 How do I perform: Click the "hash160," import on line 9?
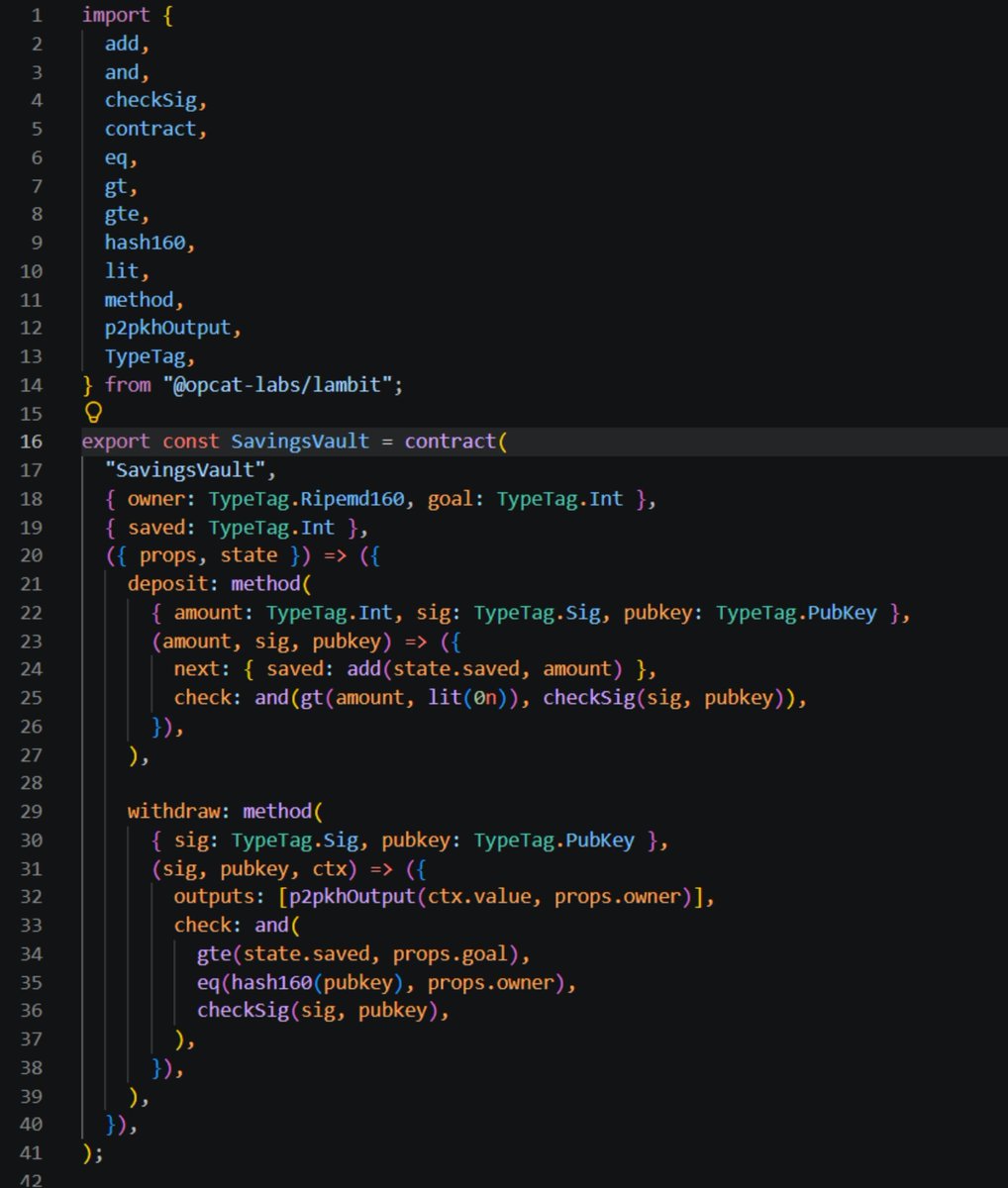tap(151, 243)
